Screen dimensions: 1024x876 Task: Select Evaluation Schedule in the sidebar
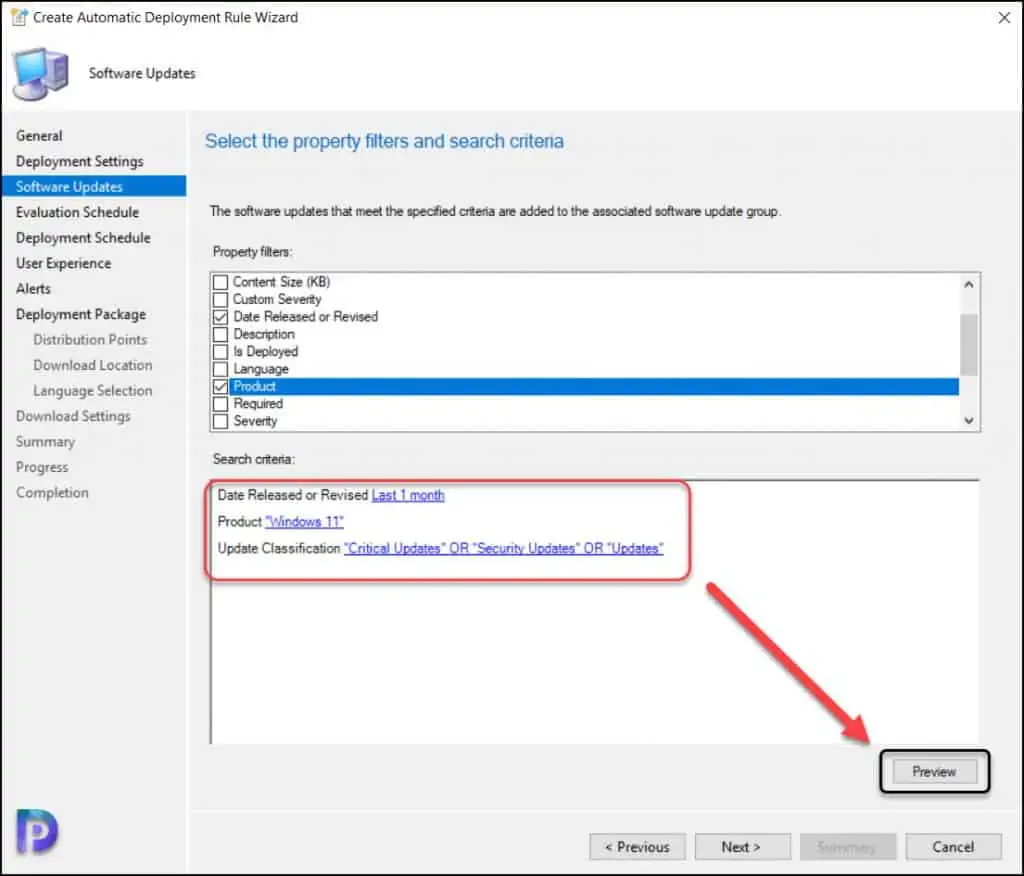[77, 212]
